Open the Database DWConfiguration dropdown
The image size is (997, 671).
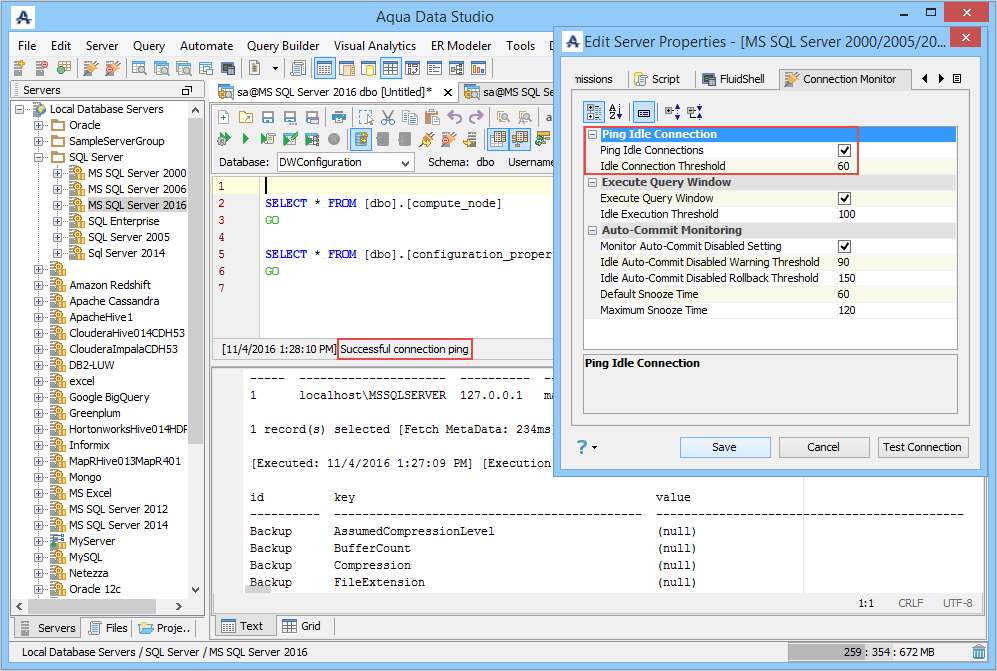coord(405,162)
